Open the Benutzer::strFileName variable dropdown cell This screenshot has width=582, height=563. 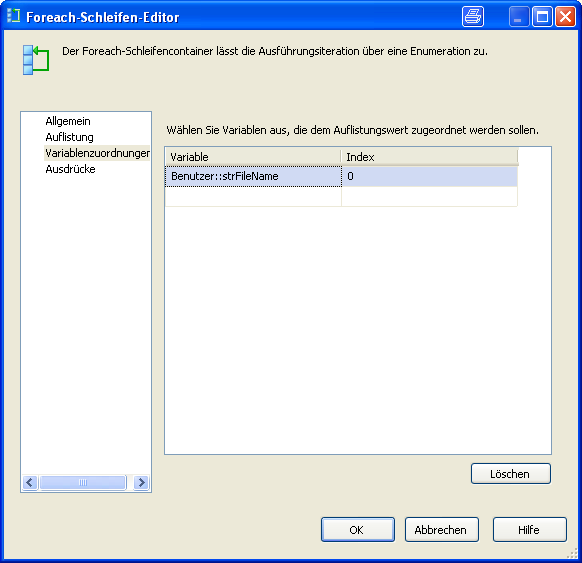tap(253, 176)
